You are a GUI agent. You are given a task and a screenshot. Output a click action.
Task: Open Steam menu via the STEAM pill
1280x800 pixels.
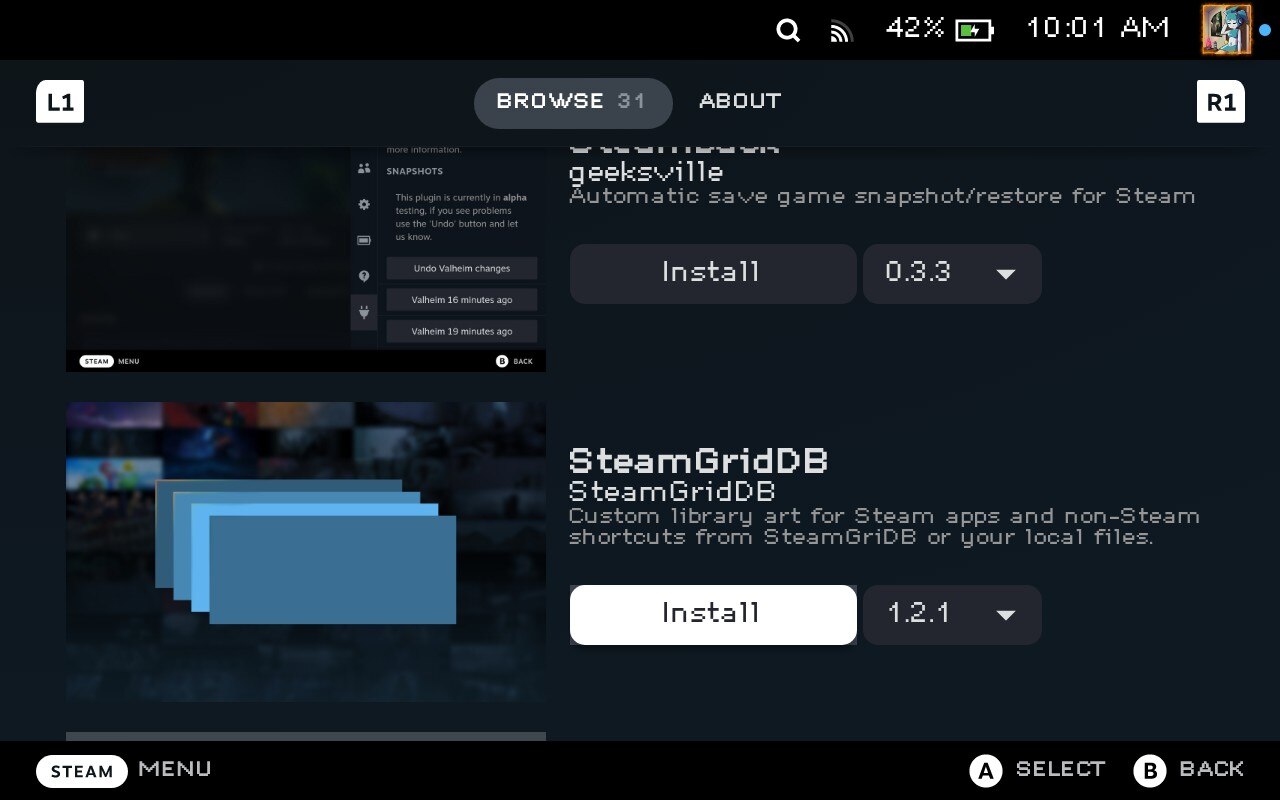82,771
